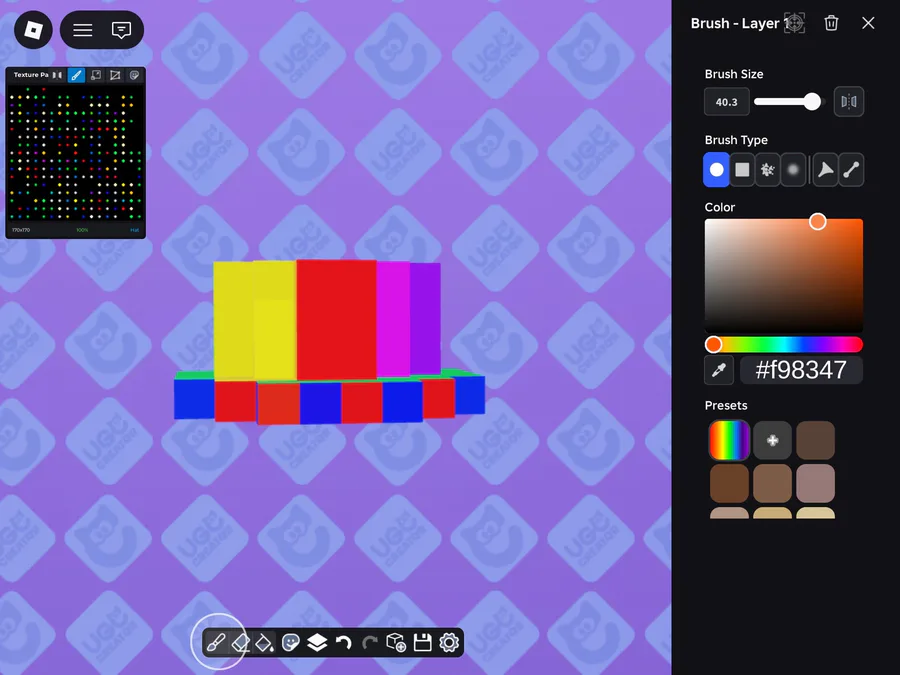The image size is (900, 675).
Task: Select the splatter brush type
Action: click(767, 169)
